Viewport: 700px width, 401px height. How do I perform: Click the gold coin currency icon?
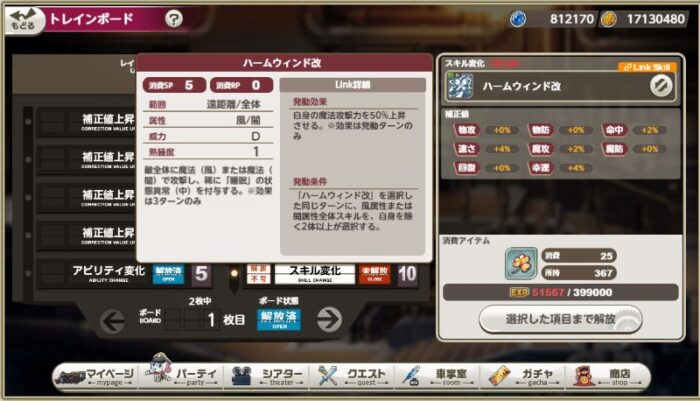(x=608, y=19)
